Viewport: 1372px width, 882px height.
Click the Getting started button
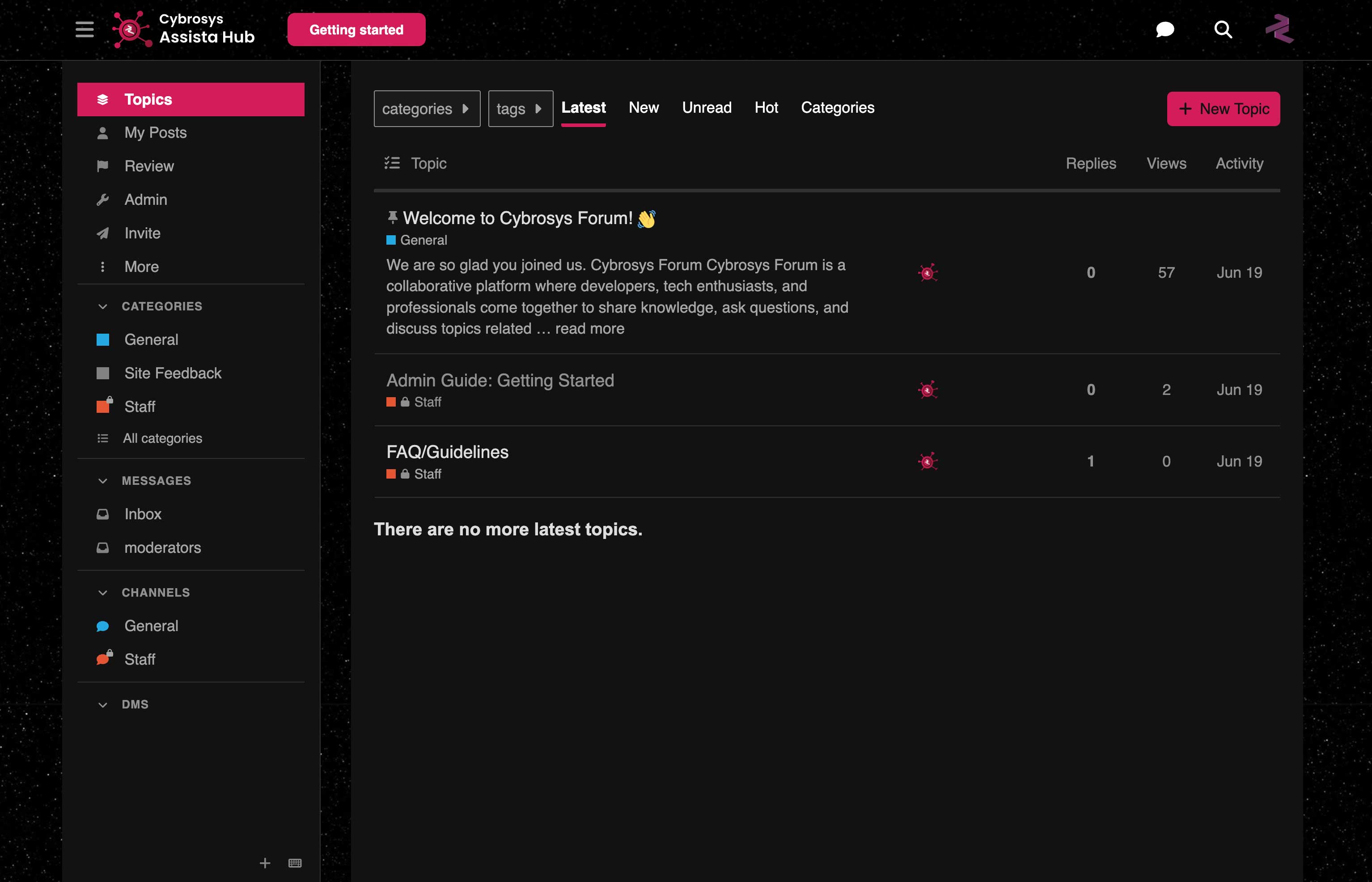pyautogui.click(x=356, y=30)
